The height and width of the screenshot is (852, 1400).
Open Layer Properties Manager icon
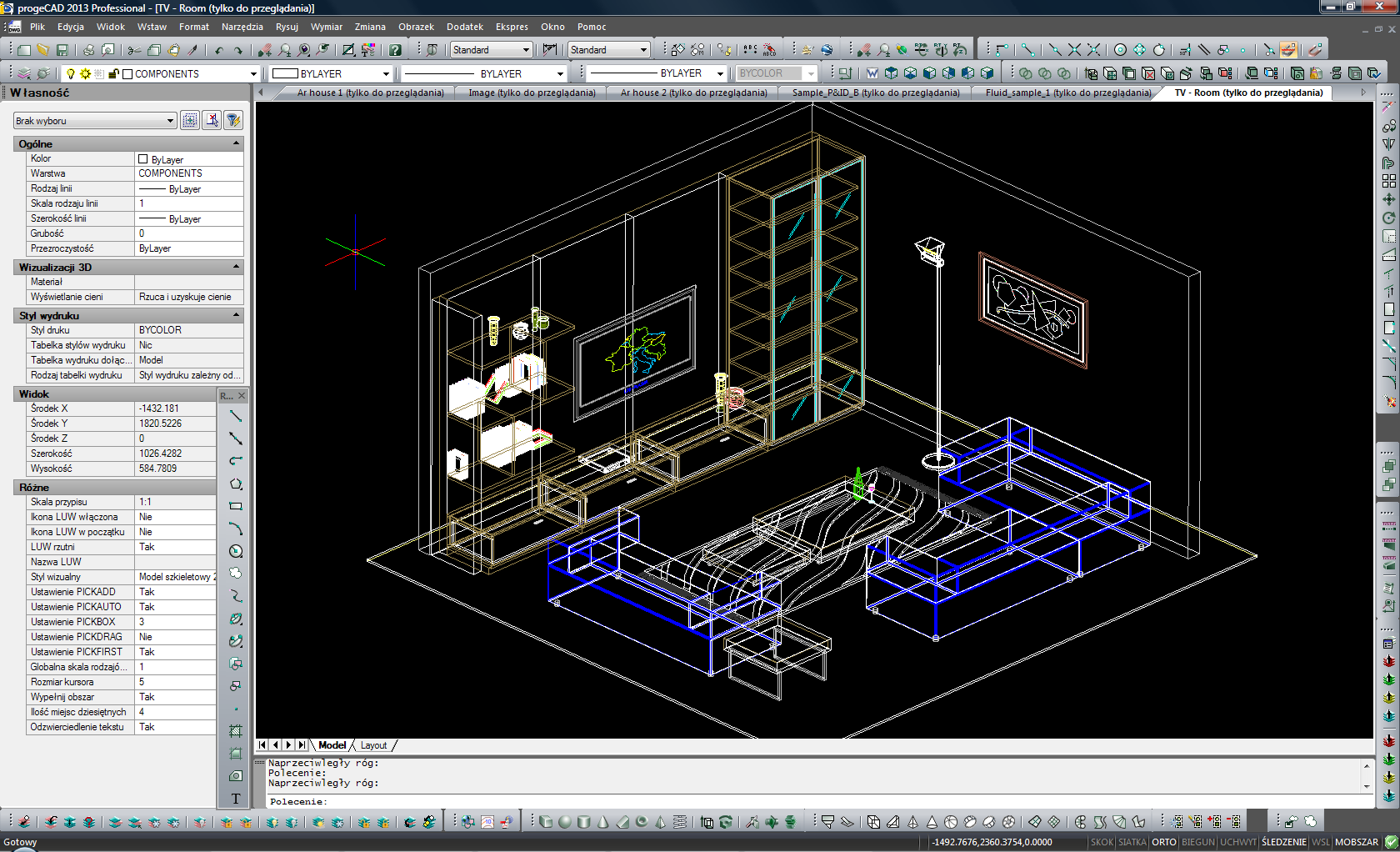coord(26,73)
